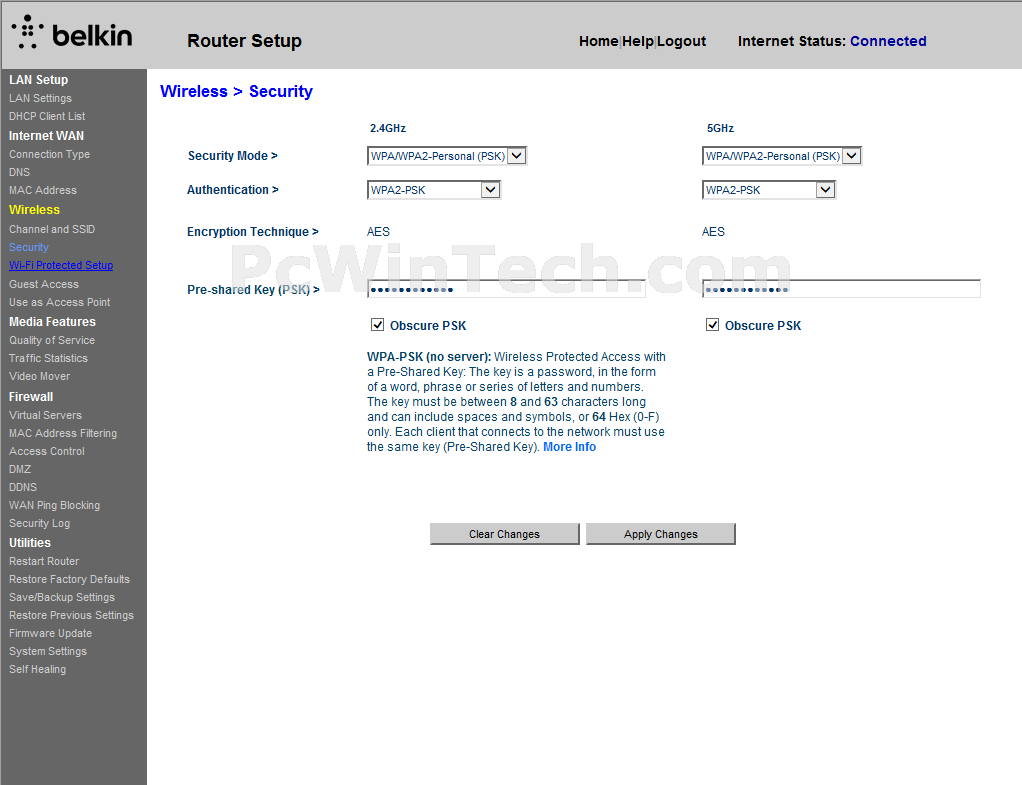Viewport: 1022px width, 785px height.
Task: Open Save/Backup Settings
Action: point(62,597)
